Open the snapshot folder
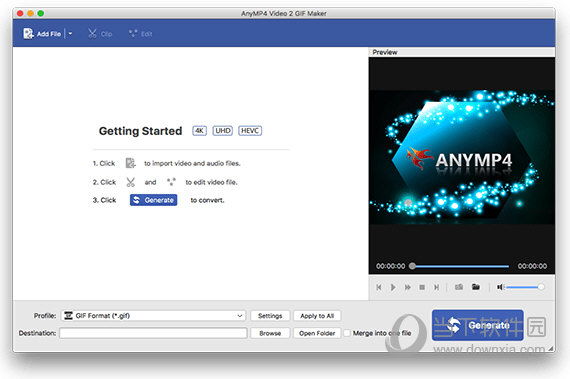The height and width of the screenshot is (379, 570). (x=476, y=287)
